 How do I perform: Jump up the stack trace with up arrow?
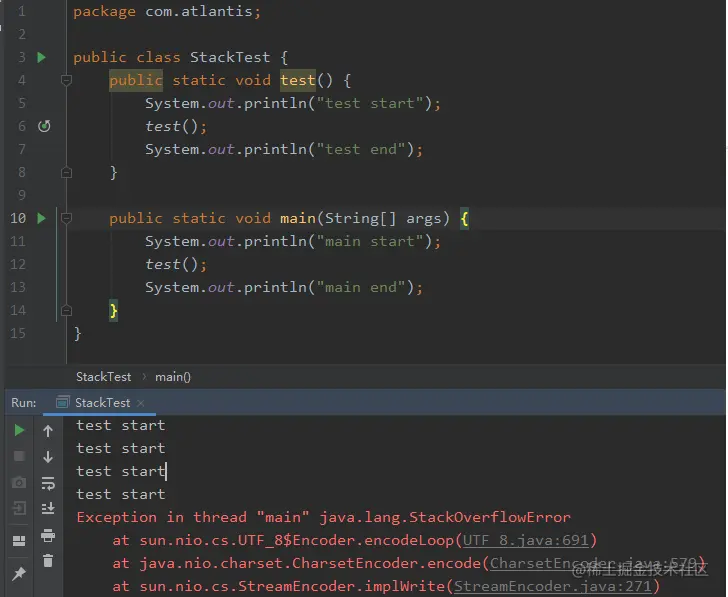pos(48,431)
